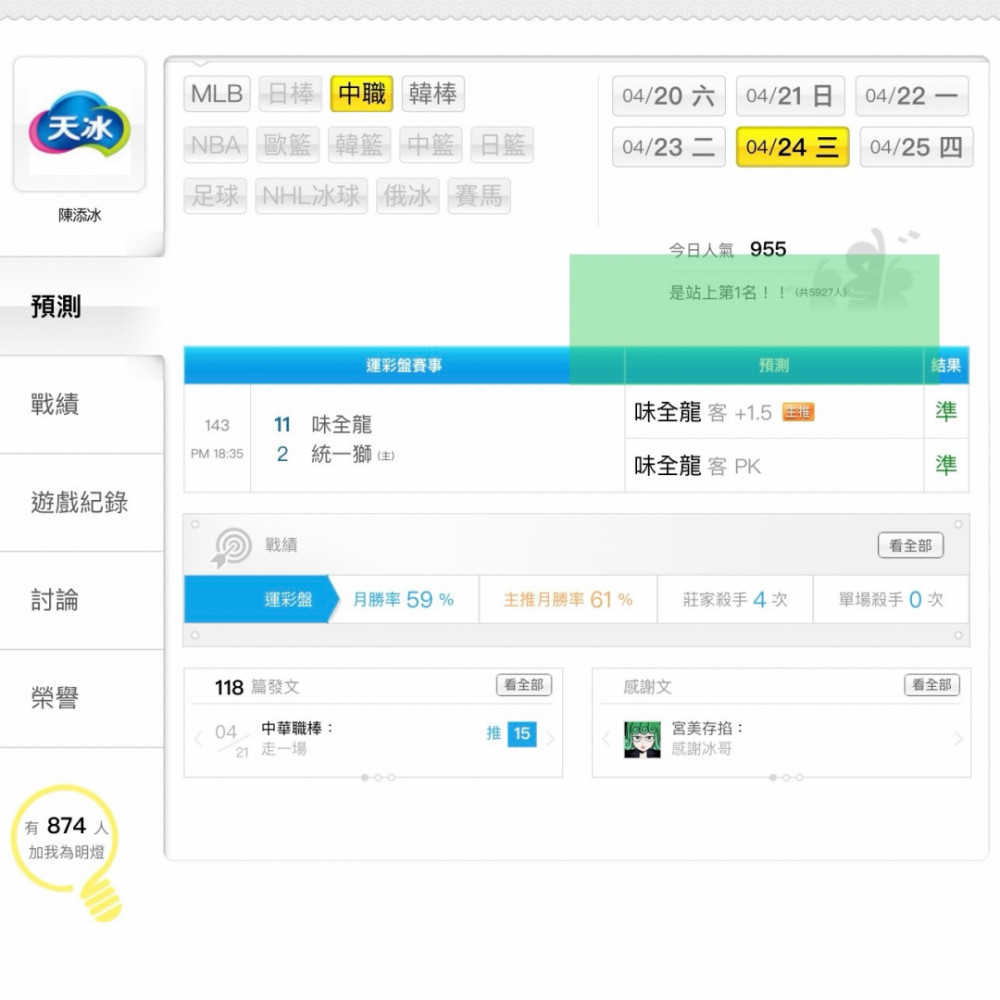This screenshot has height=1000, width=1000.
Task: Click 主推月勝率 61% statistic
Action: pyautogui.click(x=568, y=599)
